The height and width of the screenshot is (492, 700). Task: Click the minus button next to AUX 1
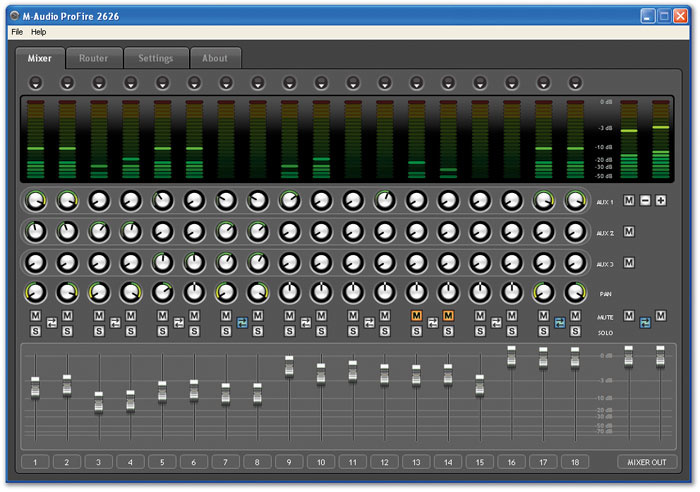pos(645,201)
